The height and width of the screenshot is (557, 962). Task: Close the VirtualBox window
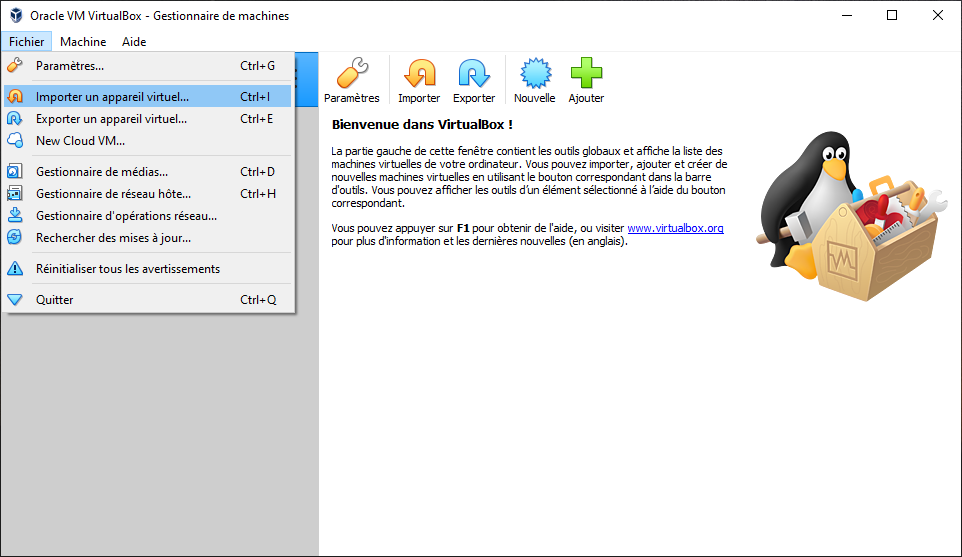tap(937, 15)
